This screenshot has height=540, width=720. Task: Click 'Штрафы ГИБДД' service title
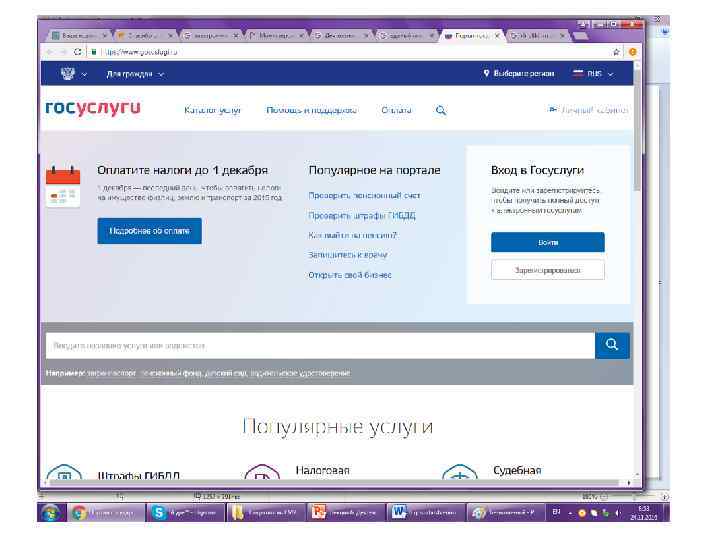[x=139, y=475]
